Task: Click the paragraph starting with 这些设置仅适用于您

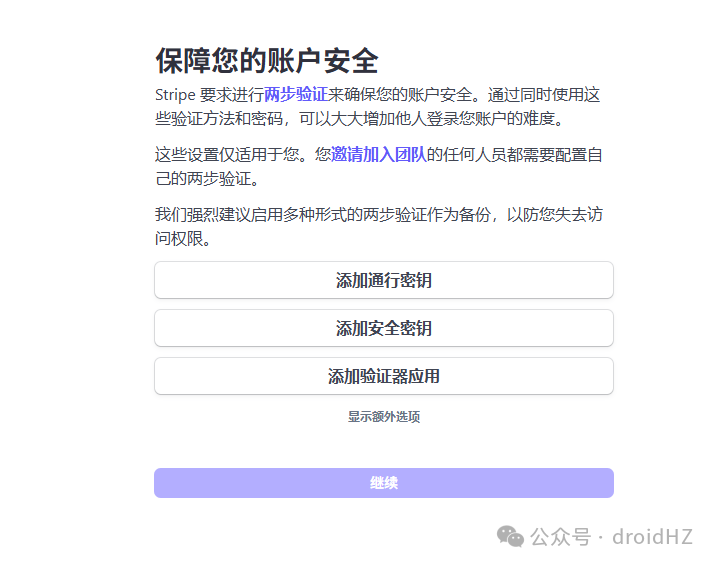Action: pos(379,167)
